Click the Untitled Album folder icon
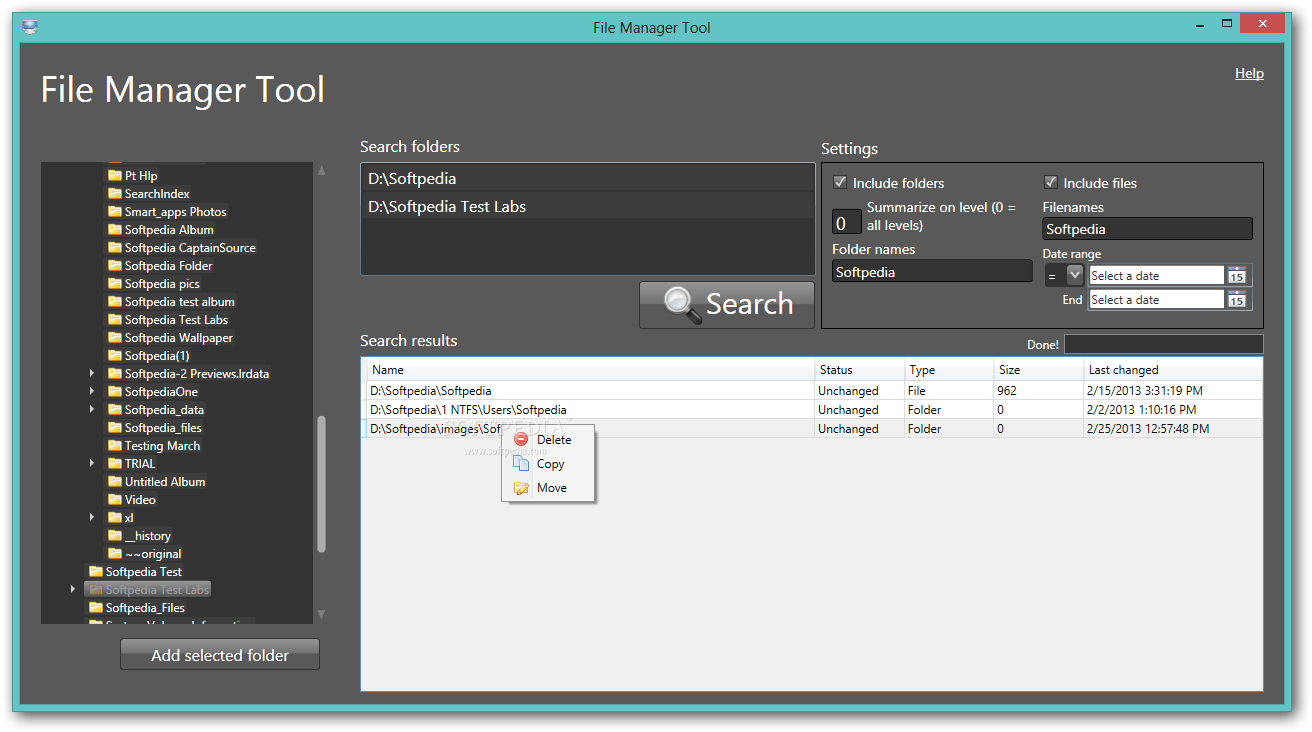This screenshot has height=732, width=1312. [x=115, y=482]
